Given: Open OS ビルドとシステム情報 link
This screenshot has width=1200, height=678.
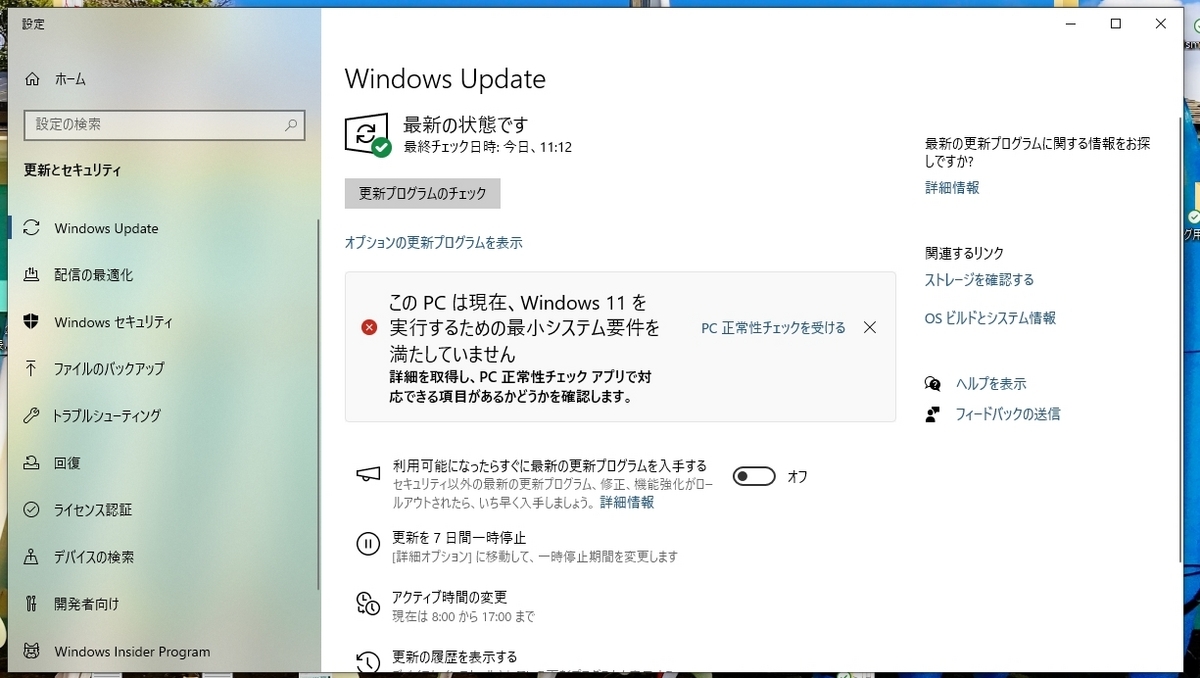Looking at the screenshot, I should 990,318.
